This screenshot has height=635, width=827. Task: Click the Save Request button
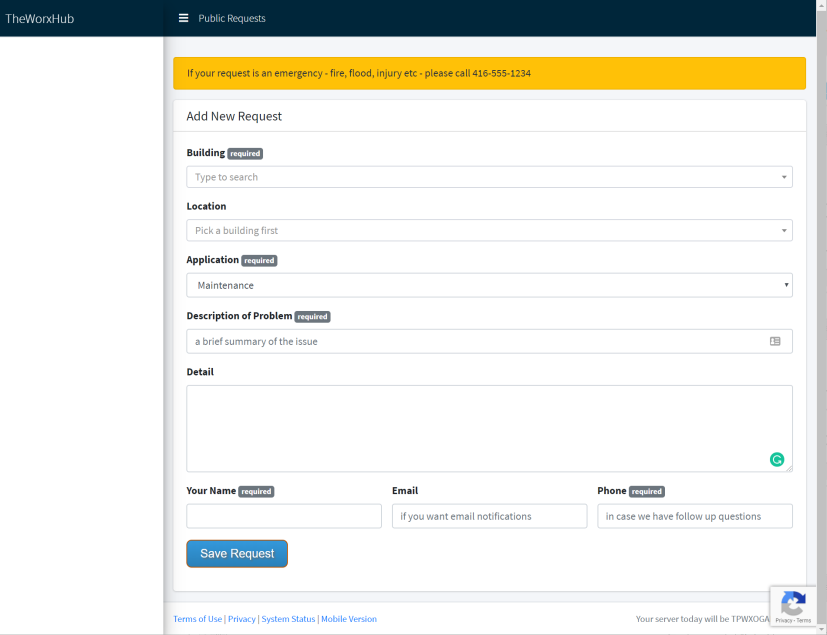tap(237, 554)
